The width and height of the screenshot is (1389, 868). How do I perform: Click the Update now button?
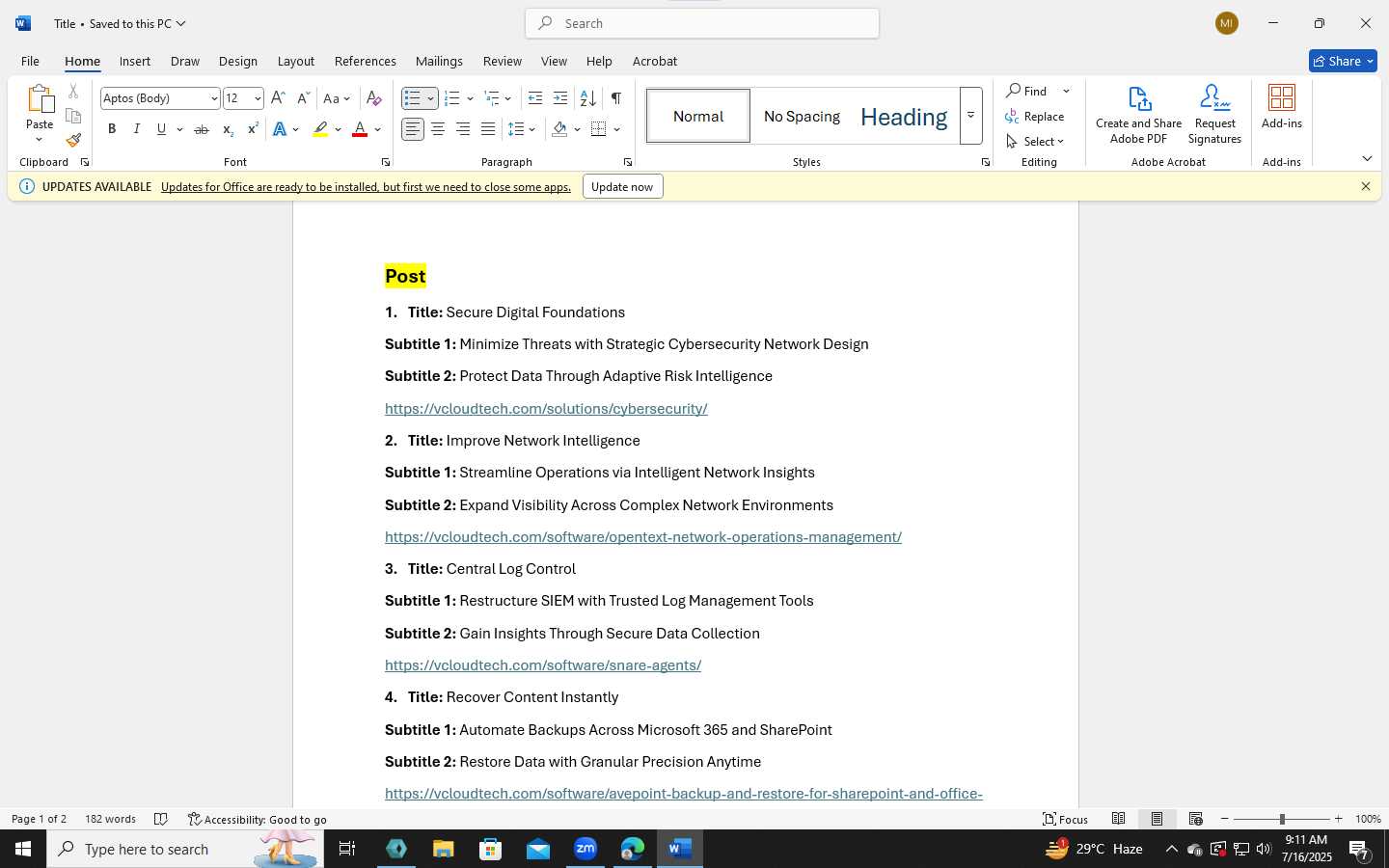tap(622, 187)
